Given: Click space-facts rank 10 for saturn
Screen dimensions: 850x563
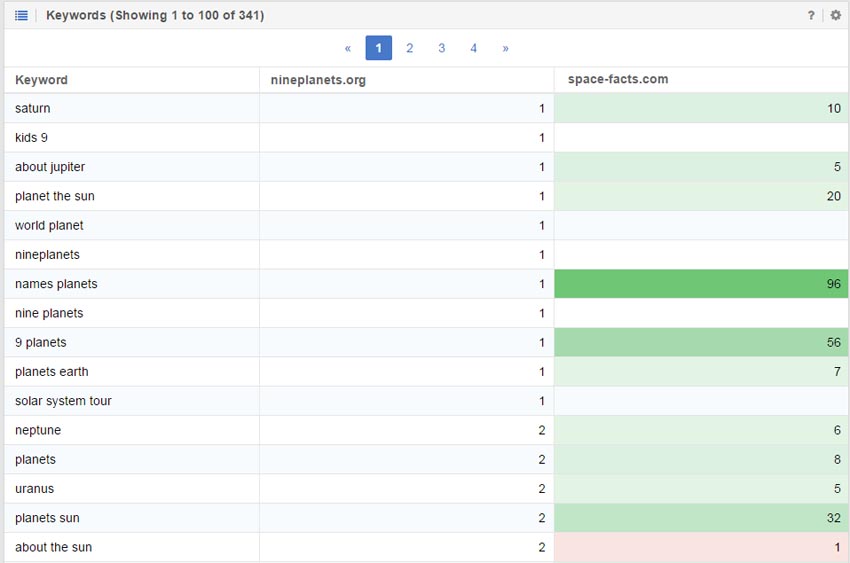Looking at the screenshot, I should [x=701, y=108].
